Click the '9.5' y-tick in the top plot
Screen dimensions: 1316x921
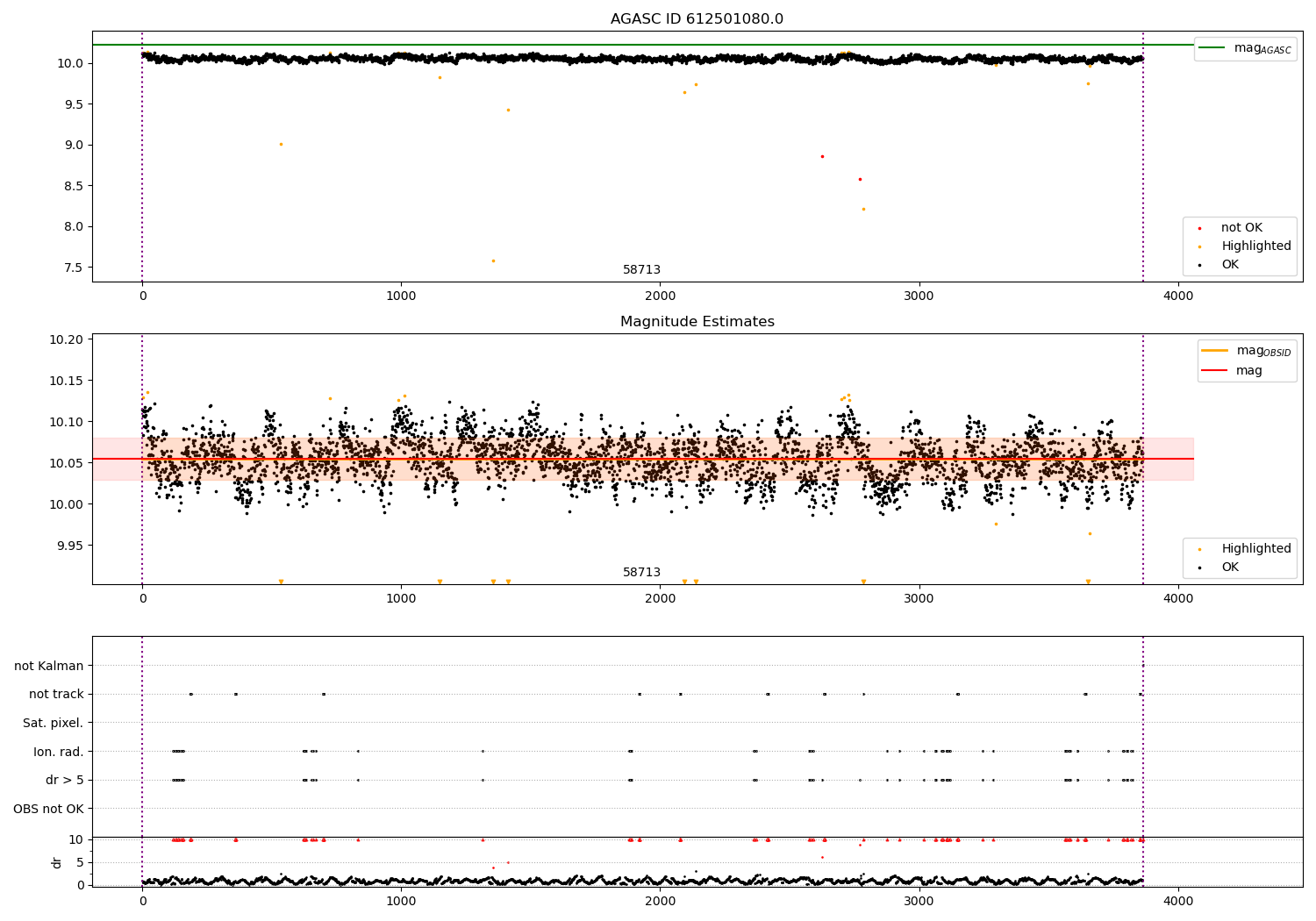[75, 104]
